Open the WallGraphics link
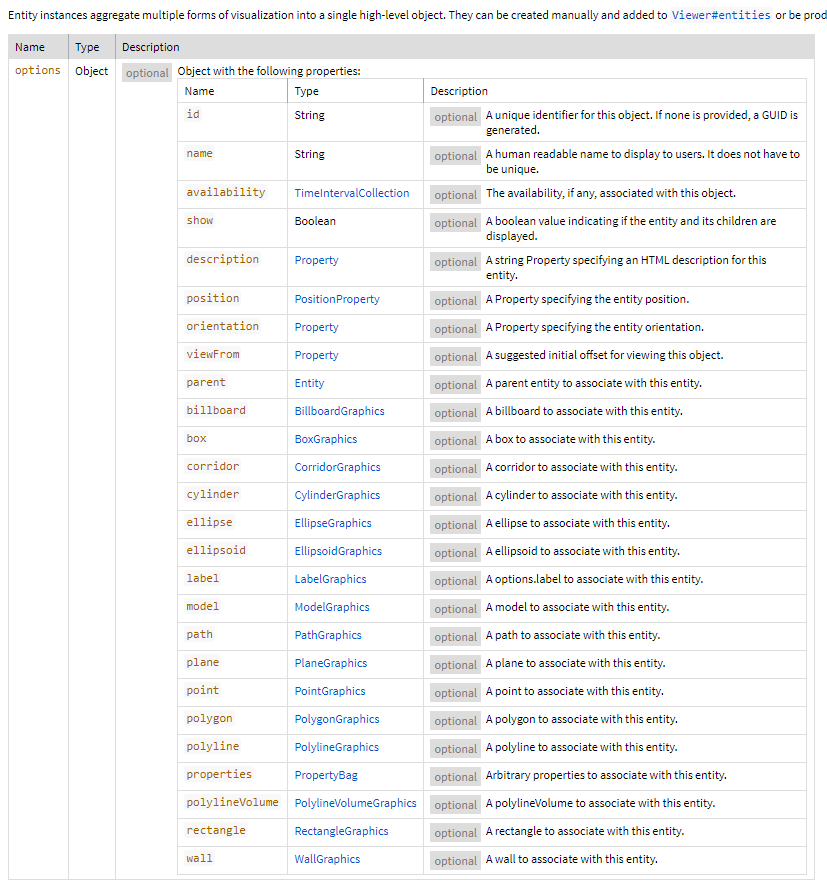Image resolution: width=827 pixels, height=887 pixels. (327, 859)
